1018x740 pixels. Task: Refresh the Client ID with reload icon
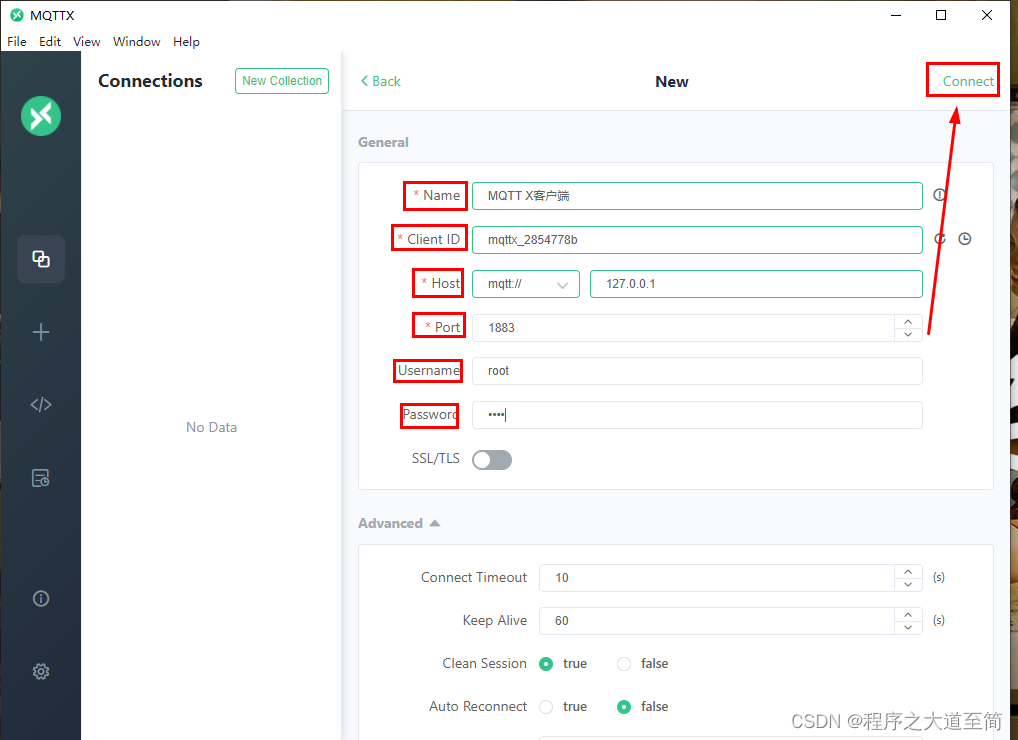pos(940,239)
